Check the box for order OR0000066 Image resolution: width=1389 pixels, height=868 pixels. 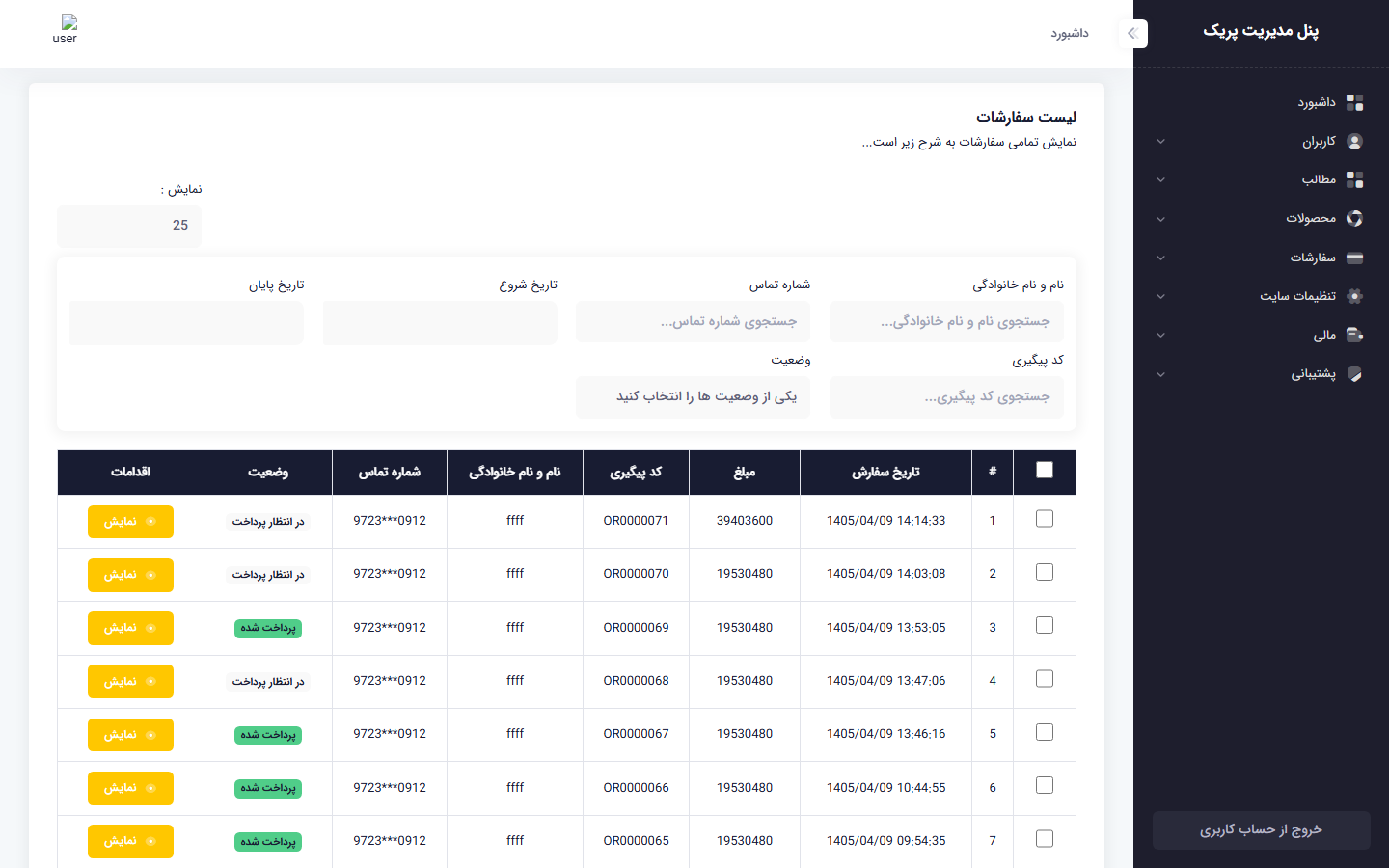1044,785
